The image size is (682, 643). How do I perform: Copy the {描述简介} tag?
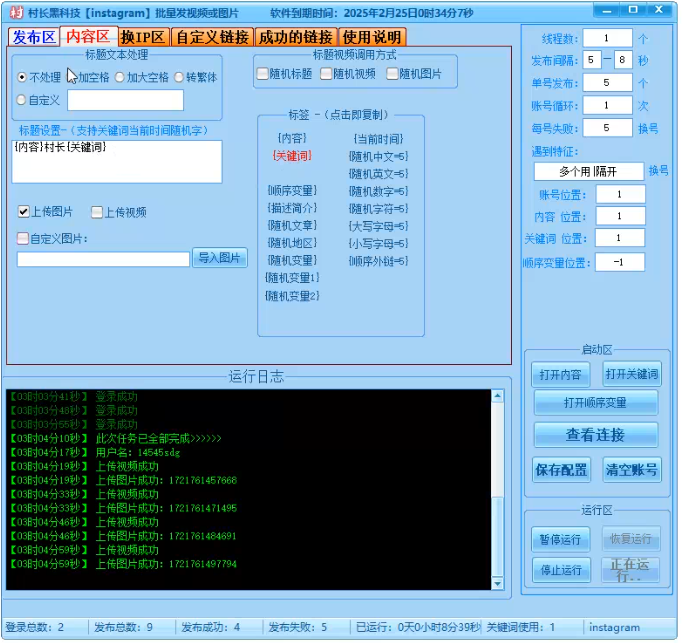click(x=292, y=208)
